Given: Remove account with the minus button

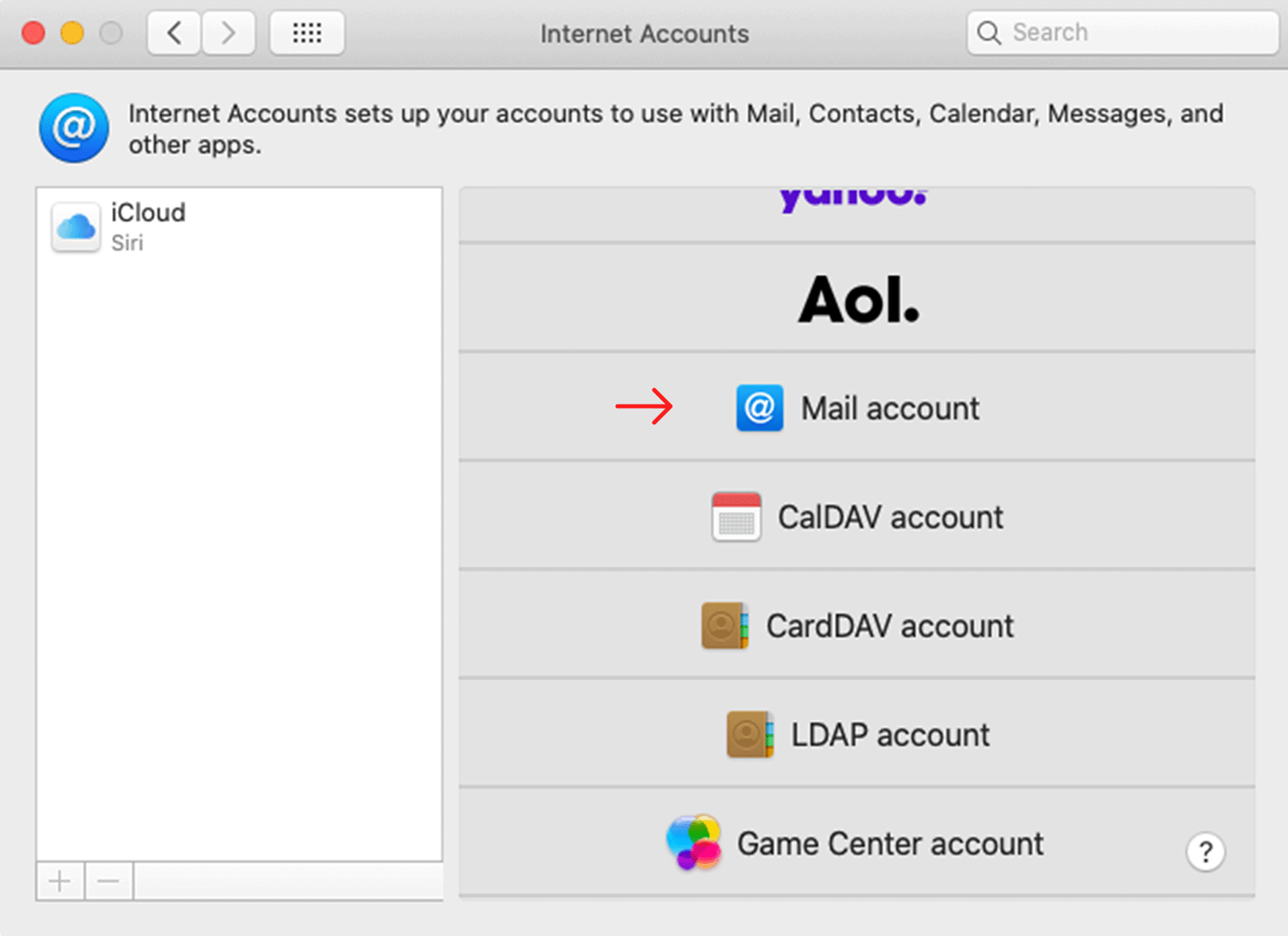Looking at the screenshot, I should click(108, 881).
